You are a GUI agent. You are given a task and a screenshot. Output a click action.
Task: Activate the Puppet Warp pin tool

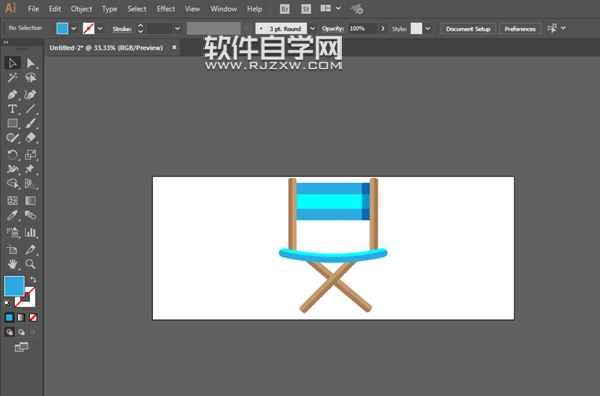[x=30, y=169]
